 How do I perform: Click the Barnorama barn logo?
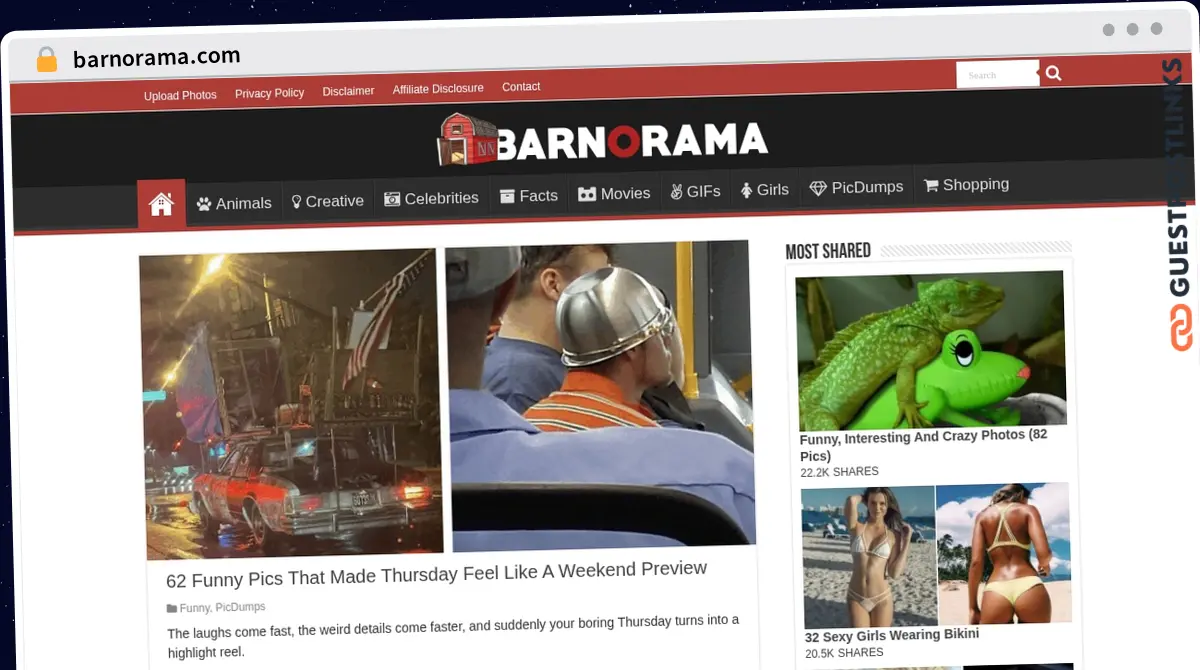603,141
